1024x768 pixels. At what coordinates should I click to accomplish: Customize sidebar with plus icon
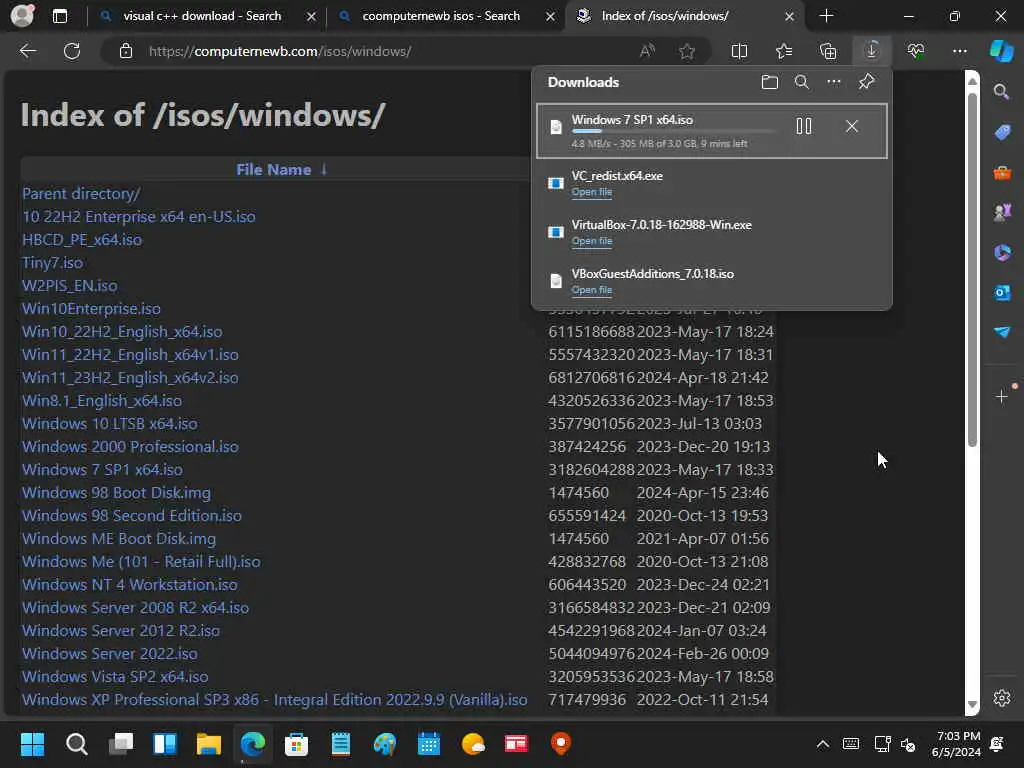1001,396
